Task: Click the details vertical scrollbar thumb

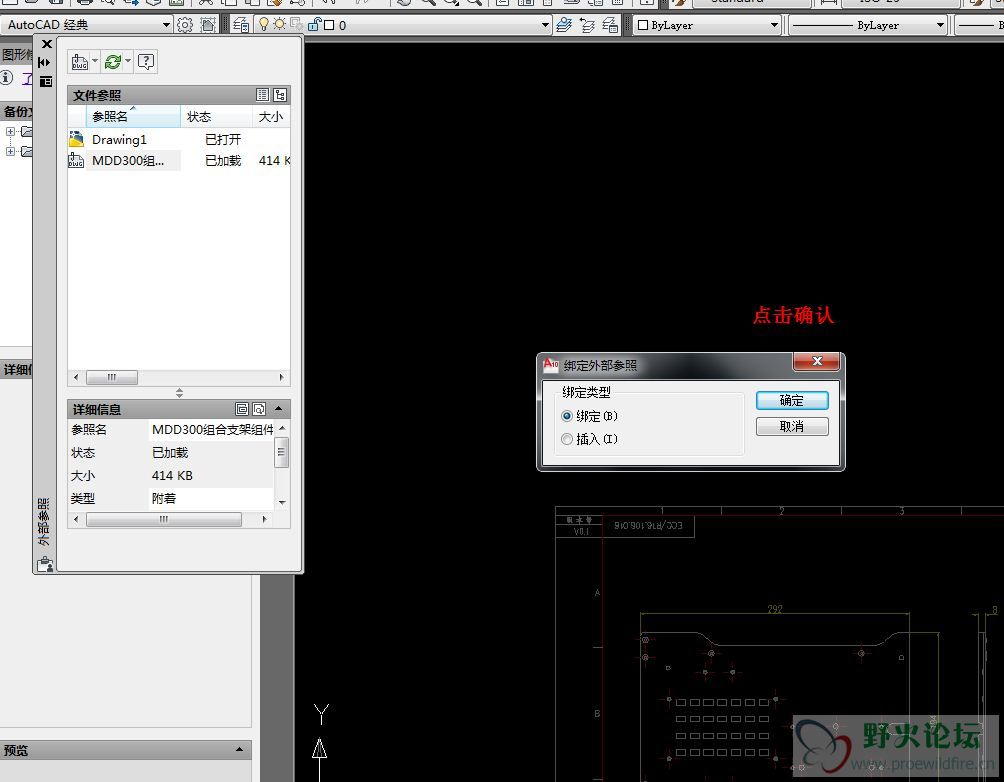Action: click(281, 453)
